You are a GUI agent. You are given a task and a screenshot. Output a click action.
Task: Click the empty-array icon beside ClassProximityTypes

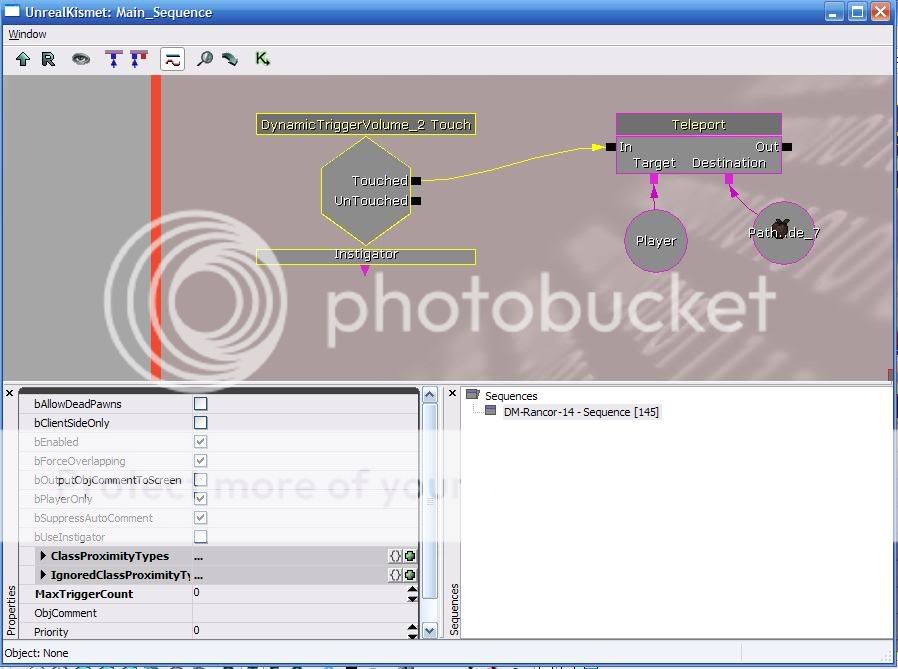(x=396, y=556)
